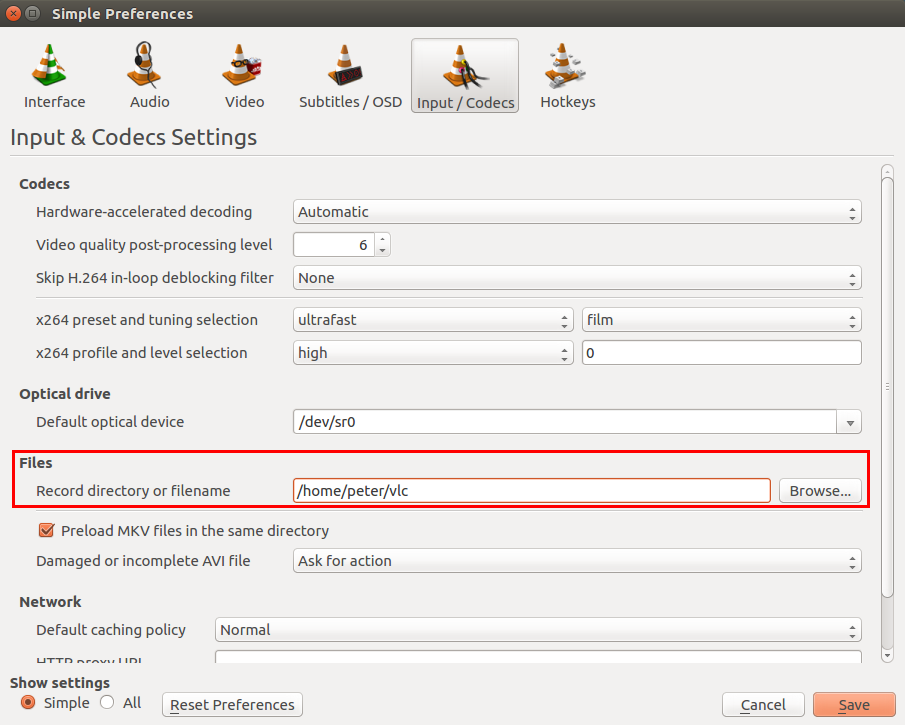
Task: Focus the Record directory or filename field
Action: tap(532, 491)
